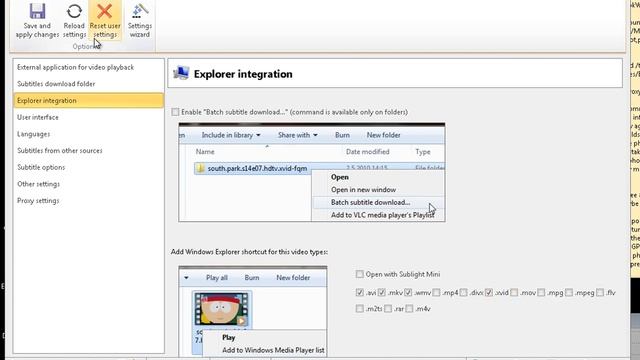The image size is (640, 360).
Task: Check the .rar file type
Action: (x=388, y=309)
